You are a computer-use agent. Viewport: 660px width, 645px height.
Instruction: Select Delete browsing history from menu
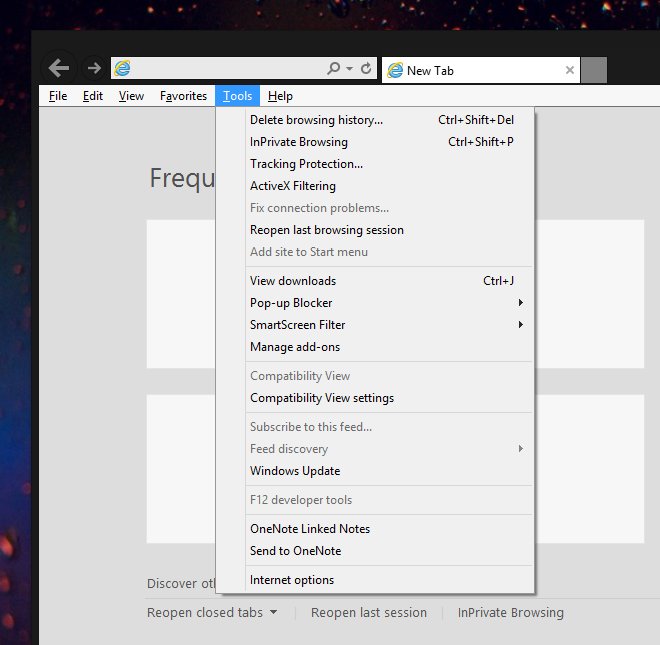[x=316, y=120]
